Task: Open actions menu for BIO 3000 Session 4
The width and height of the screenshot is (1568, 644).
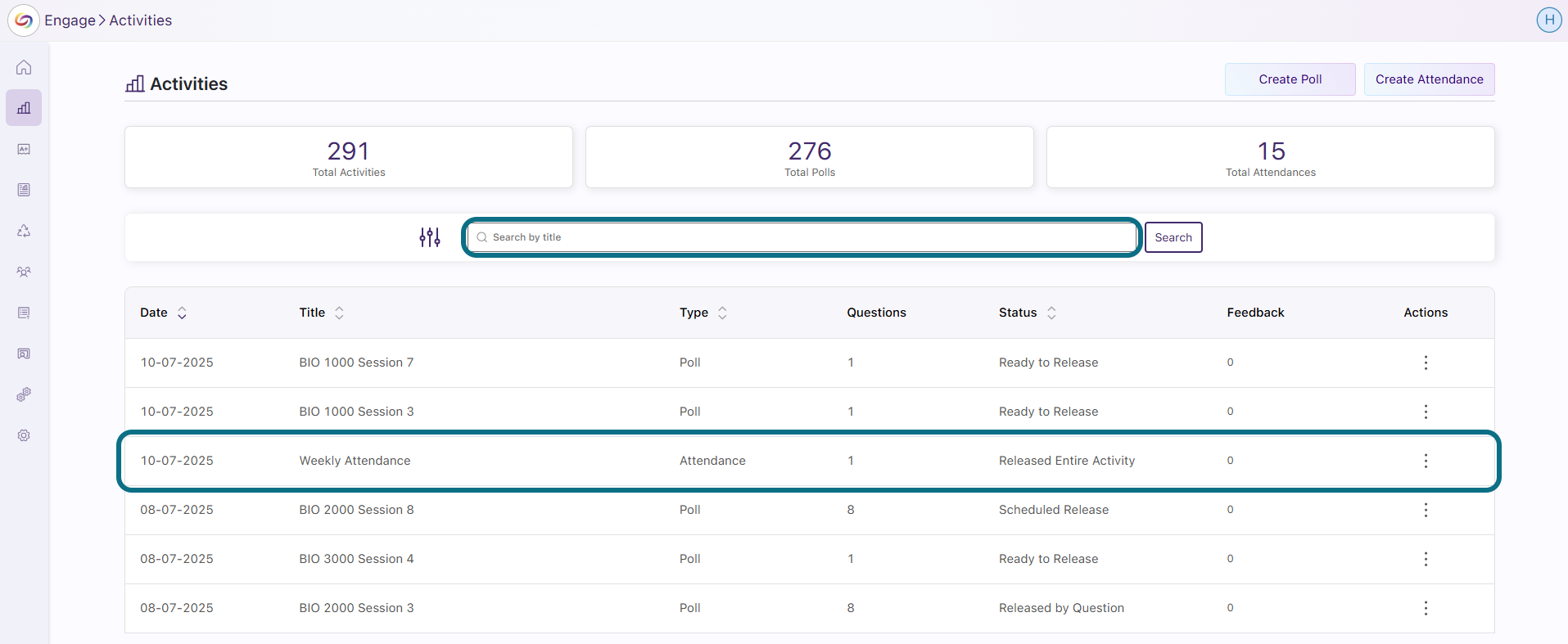Action: click(1426, 559)
